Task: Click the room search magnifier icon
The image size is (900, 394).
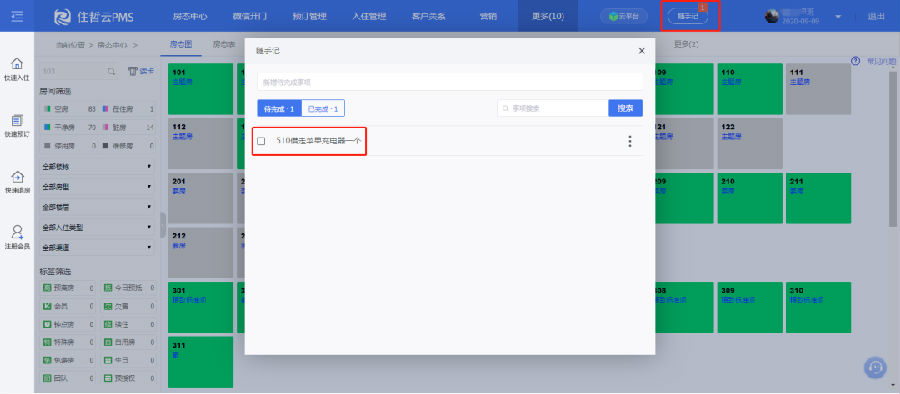Action: coord(112,71)
